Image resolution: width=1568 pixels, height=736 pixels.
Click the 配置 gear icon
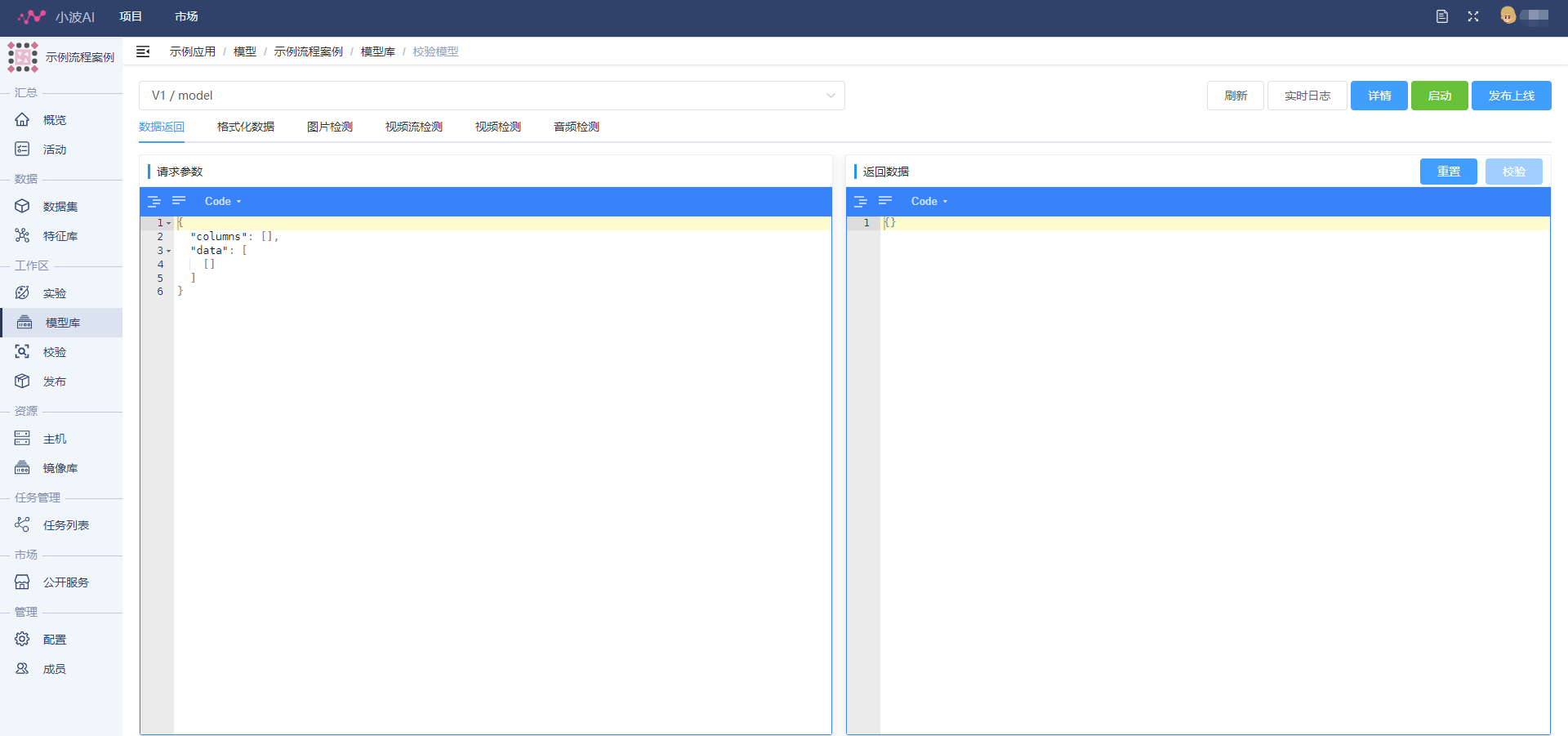point(22,639)
